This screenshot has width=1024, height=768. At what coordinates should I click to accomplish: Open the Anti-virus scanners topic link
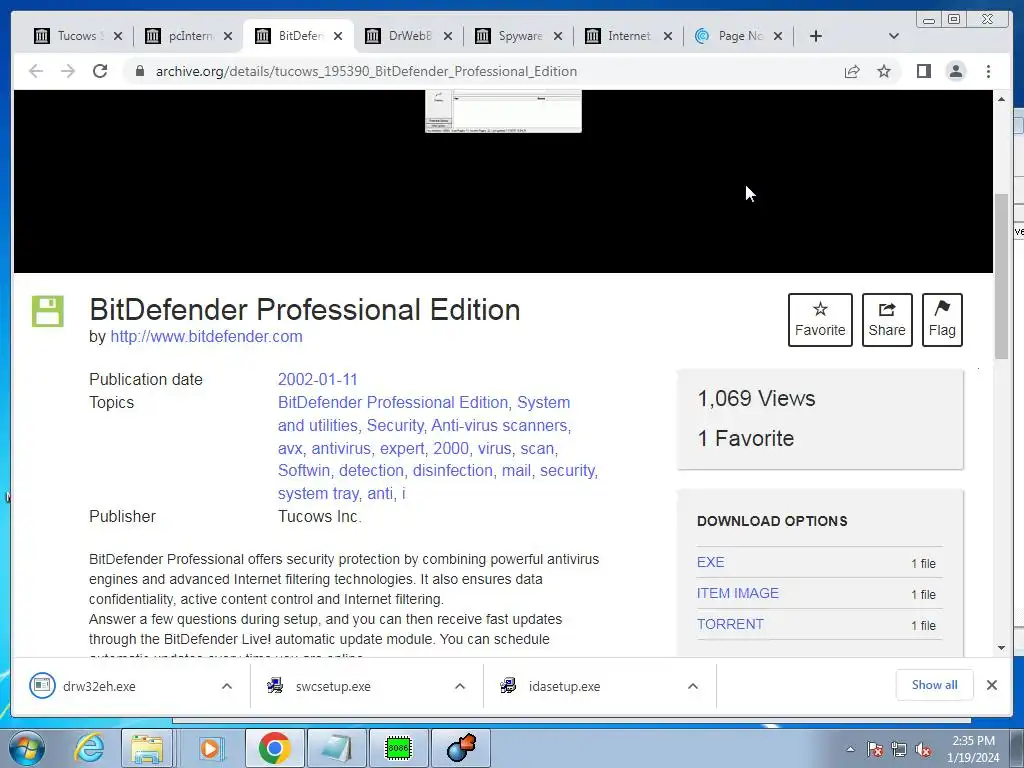point(499,425)
